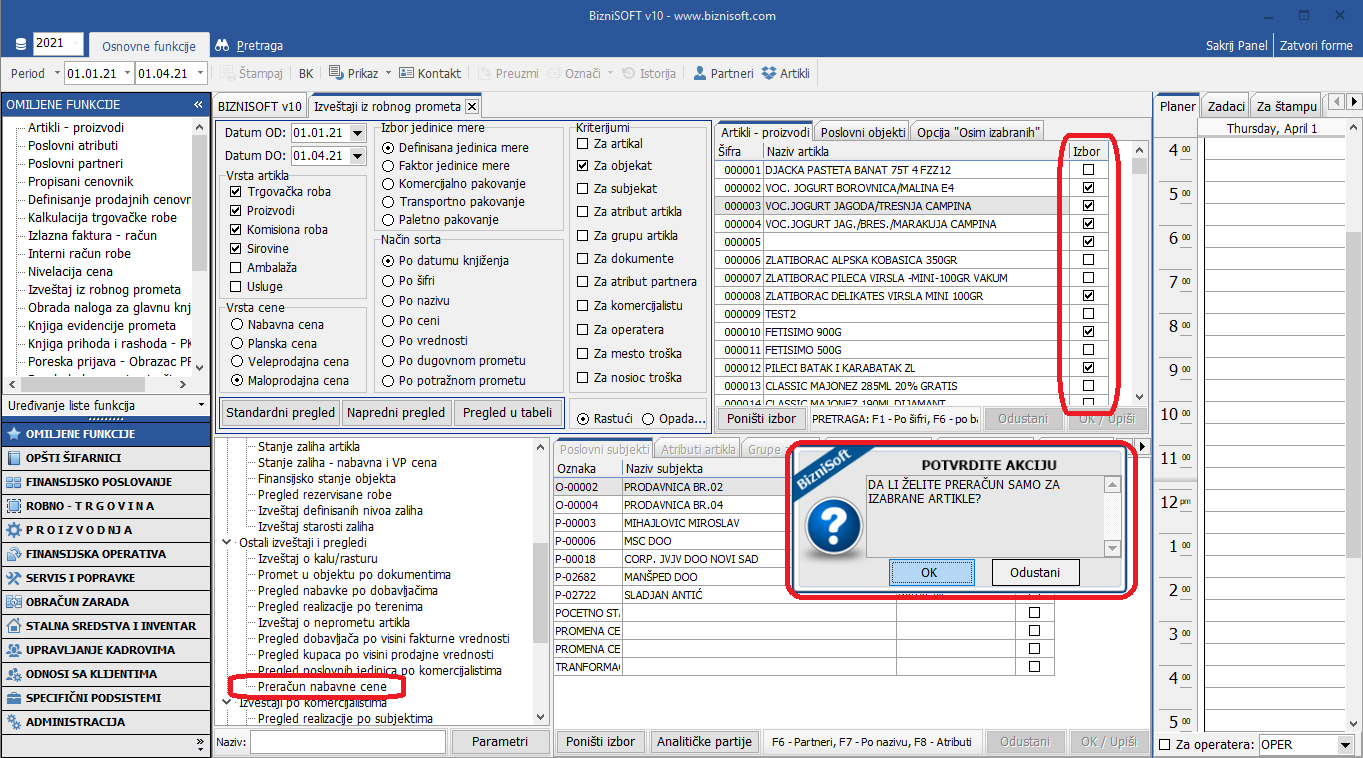Open Pretraga binoculars search icon

[222, 45]
